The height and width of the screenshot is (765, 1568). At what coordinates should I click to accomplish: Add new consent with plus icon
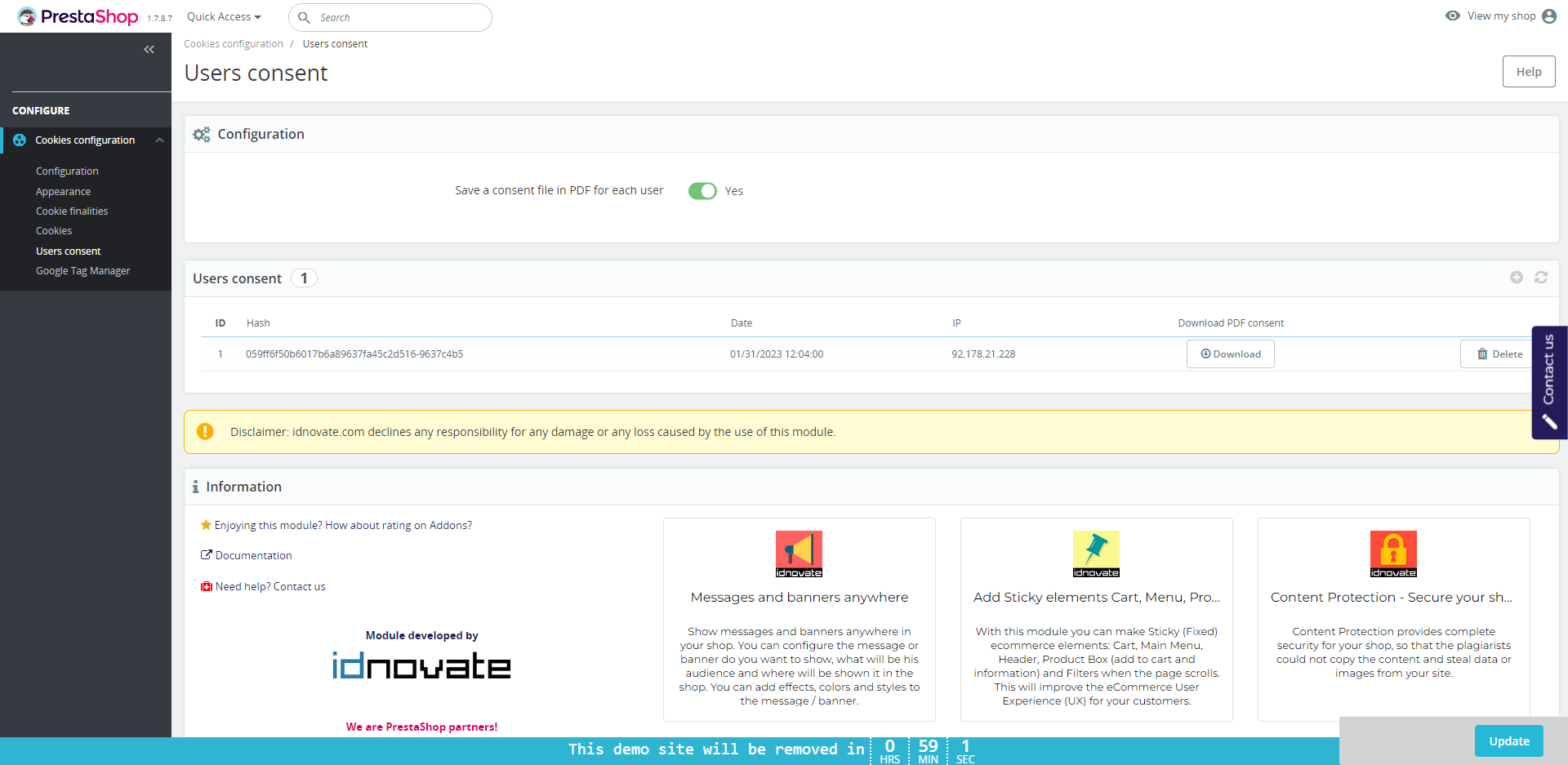[x=1517, y=278]
